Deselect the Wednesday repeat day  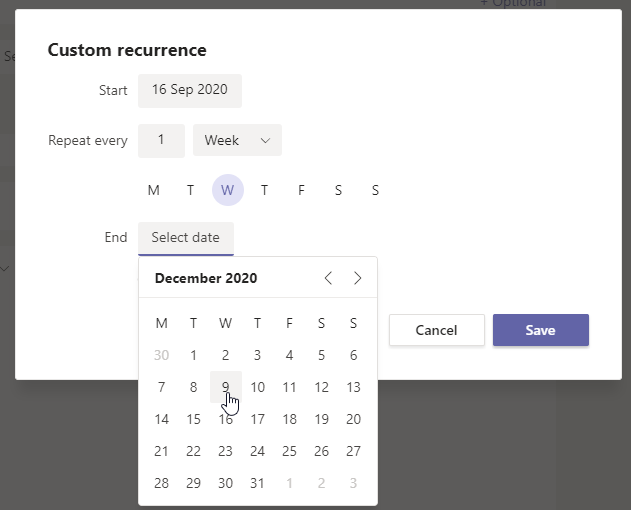(228, 190)
